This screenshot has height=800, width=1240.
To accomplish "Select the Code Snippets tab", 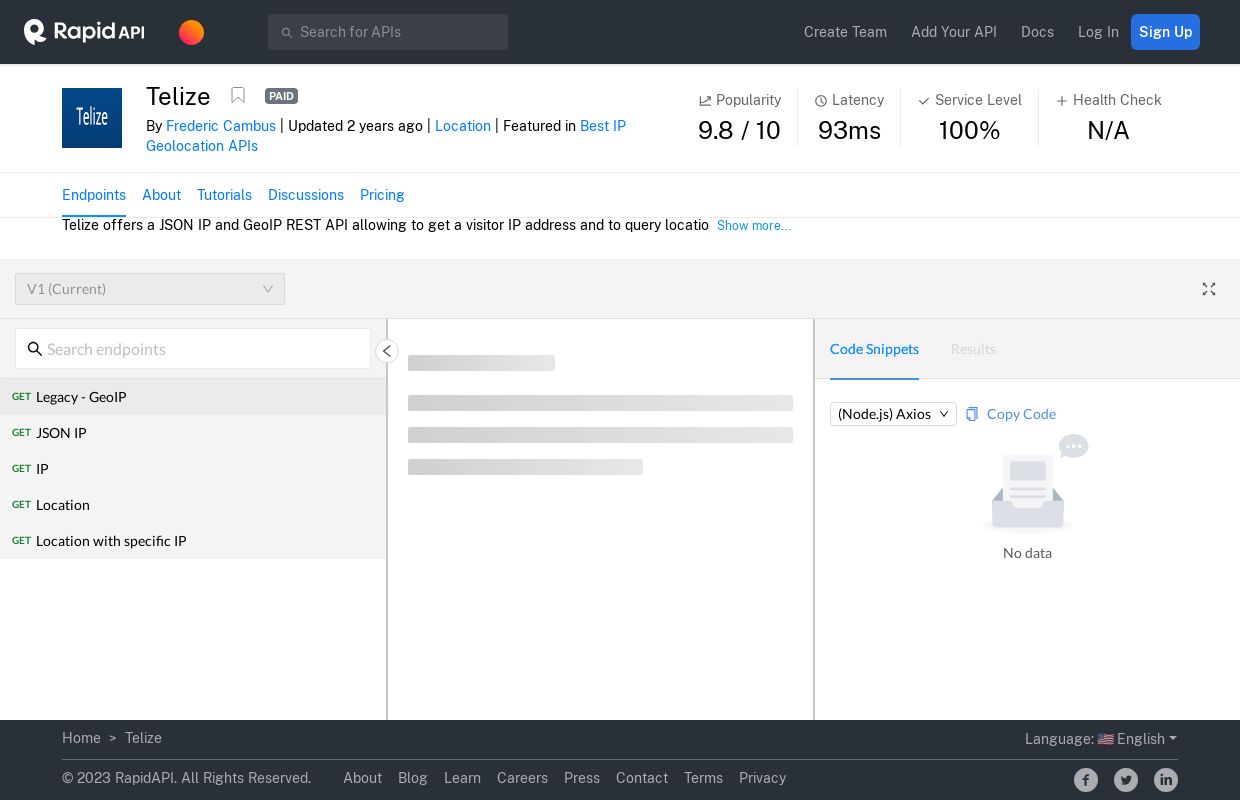I will (874, 349).
